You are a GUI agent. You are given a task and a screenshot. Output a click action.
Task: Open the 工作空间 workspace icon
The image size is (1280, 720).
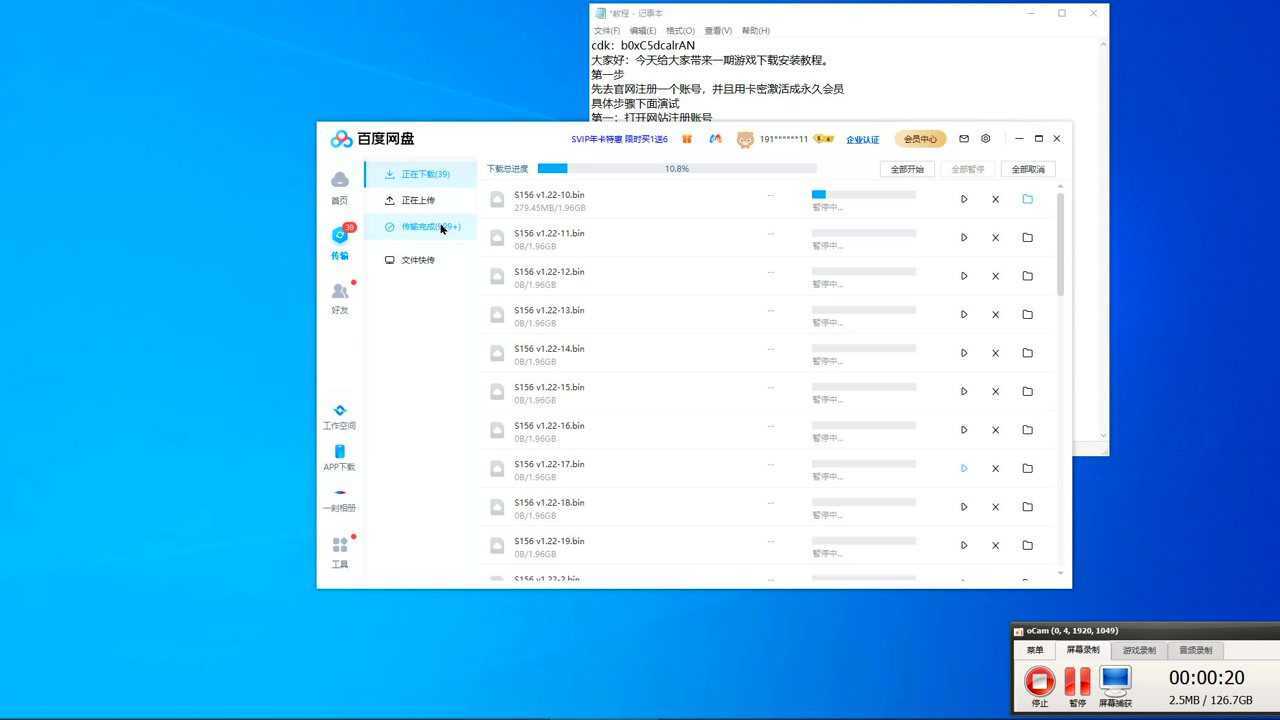pos(340,417)
